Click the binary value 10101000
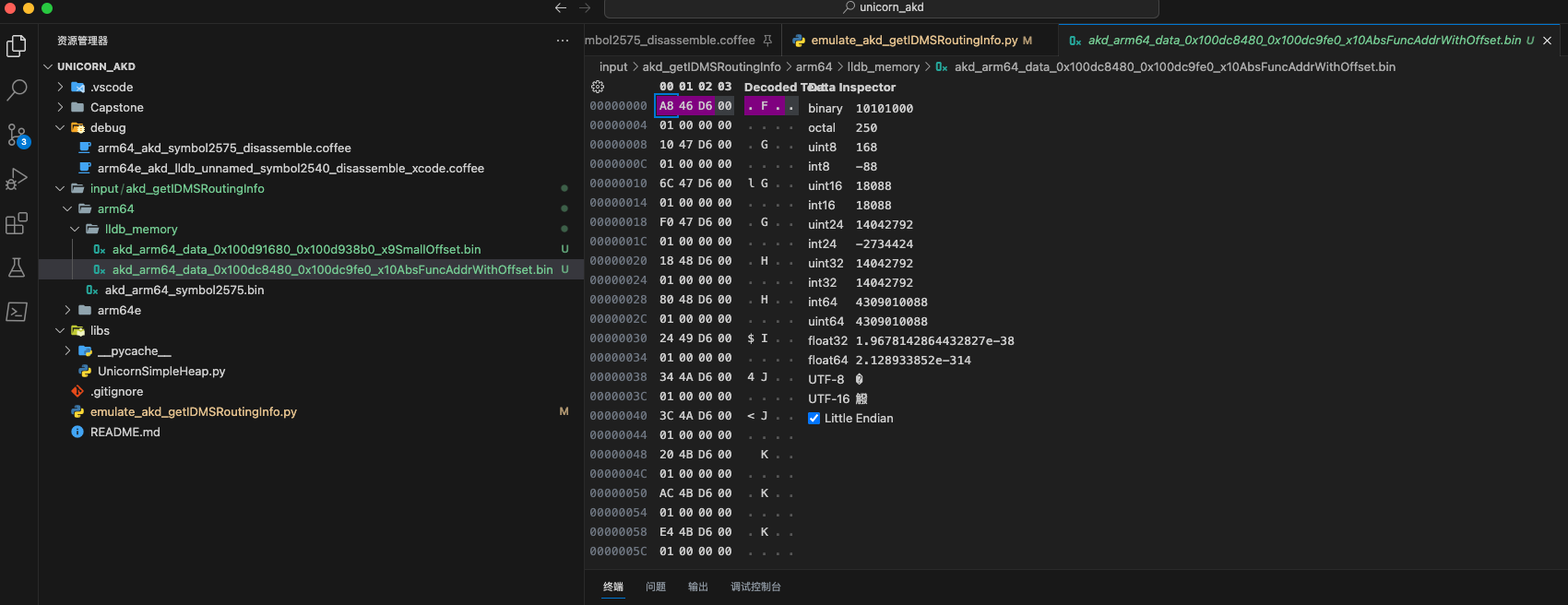 point(884,108)
